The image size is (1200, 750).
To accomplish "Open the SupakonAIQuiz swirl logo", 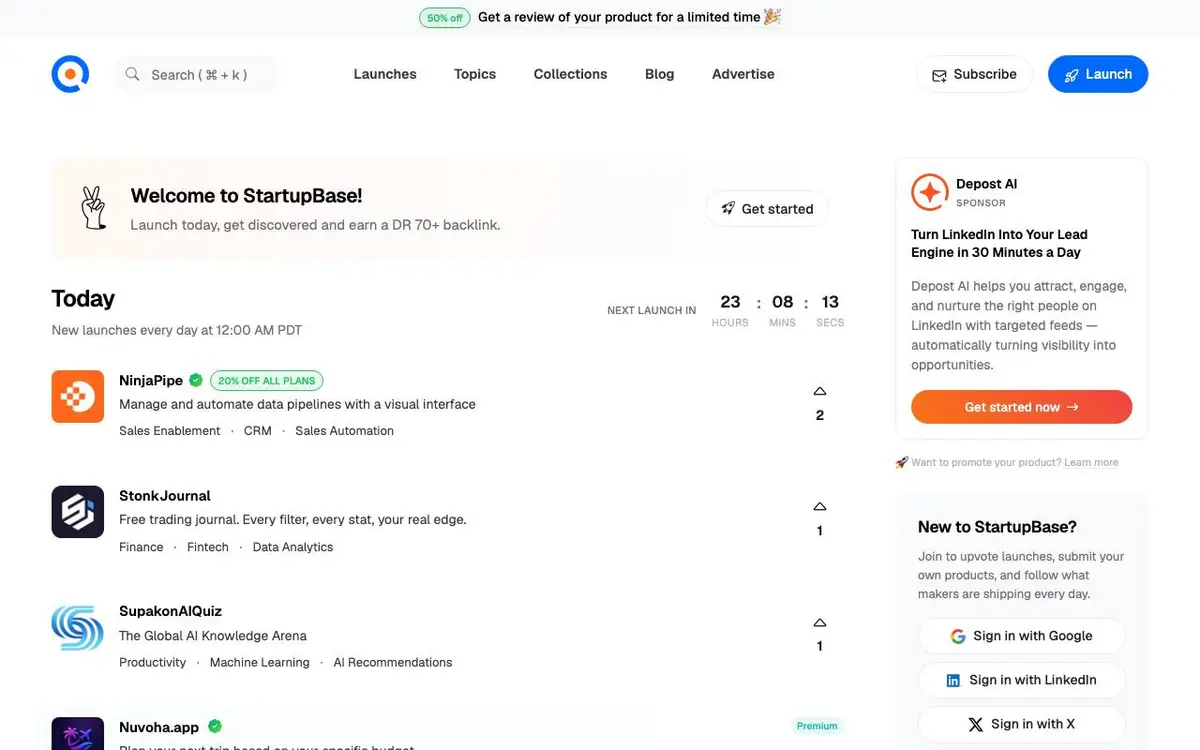I will (x=78, y=627).
